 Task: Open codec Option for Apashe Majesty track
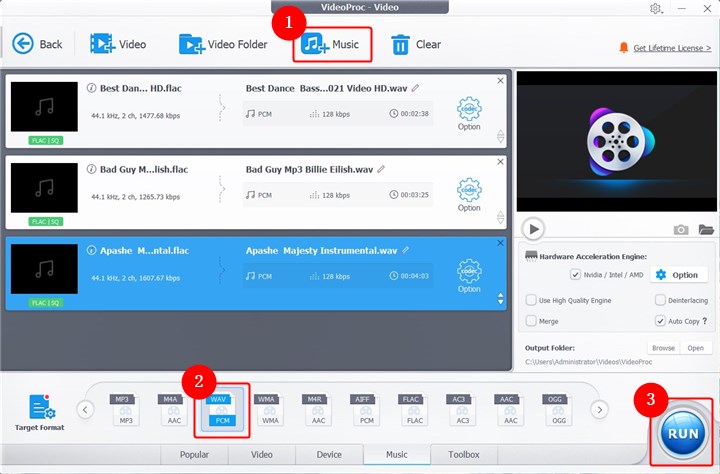point(469,276)
